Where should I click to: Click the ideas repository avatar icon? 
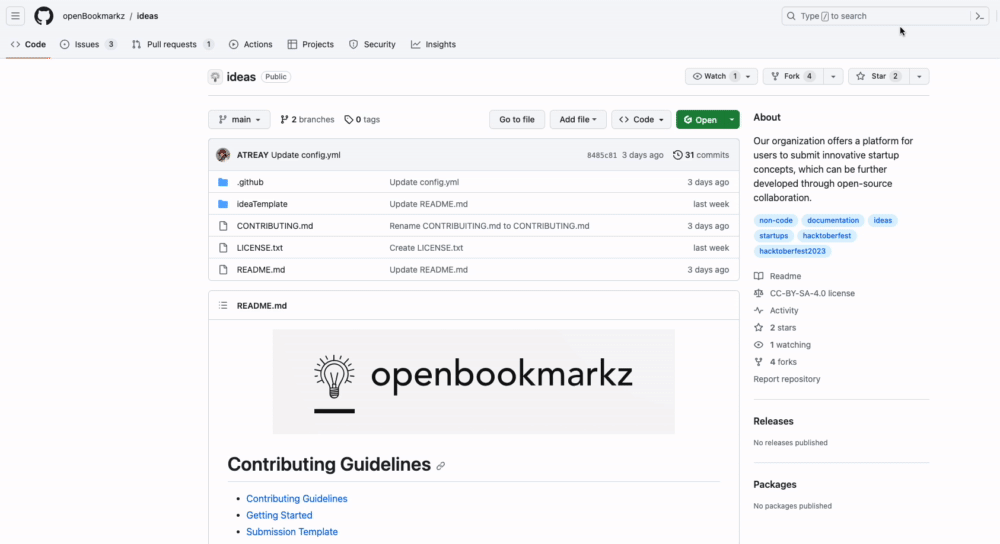click(x=215, y=77)
